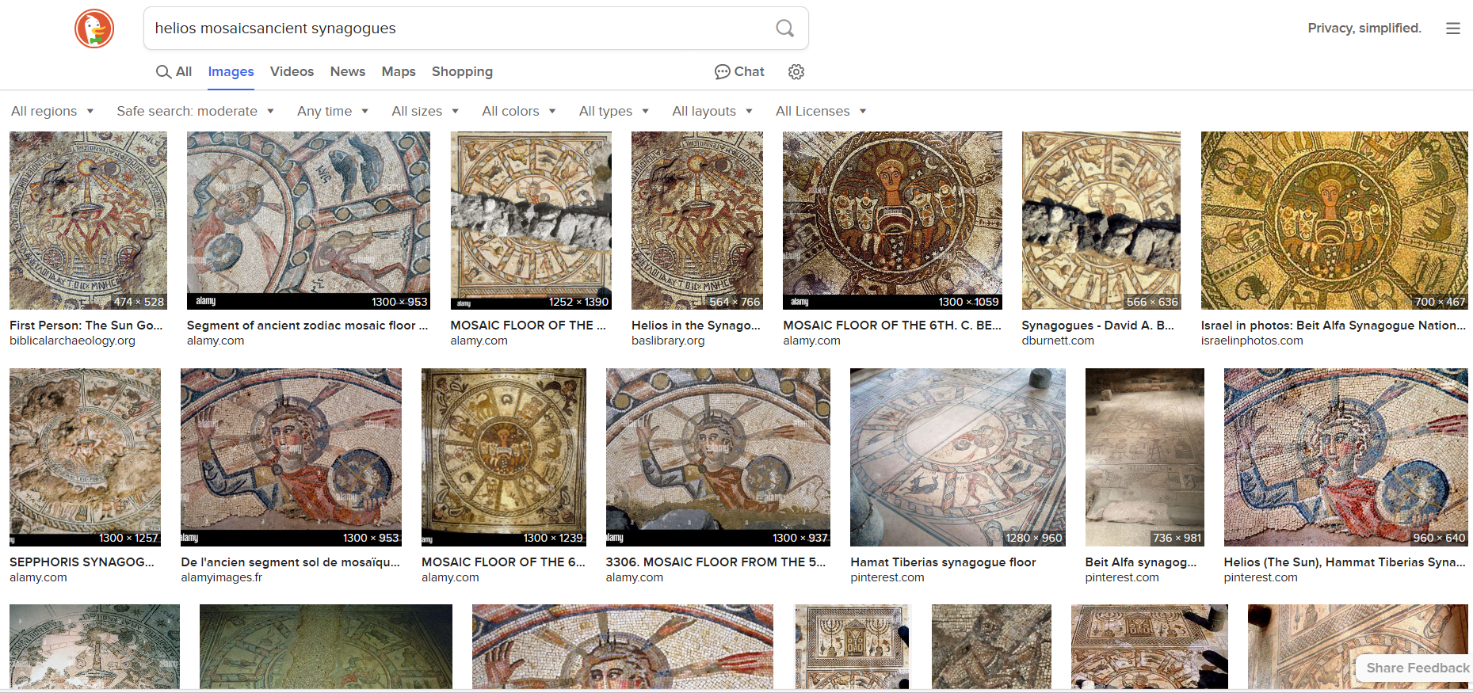This screenshot has height=693, width=1473.
Task: Open the 1300 × 1059 mosaic image
Action: tap(892, 220)
